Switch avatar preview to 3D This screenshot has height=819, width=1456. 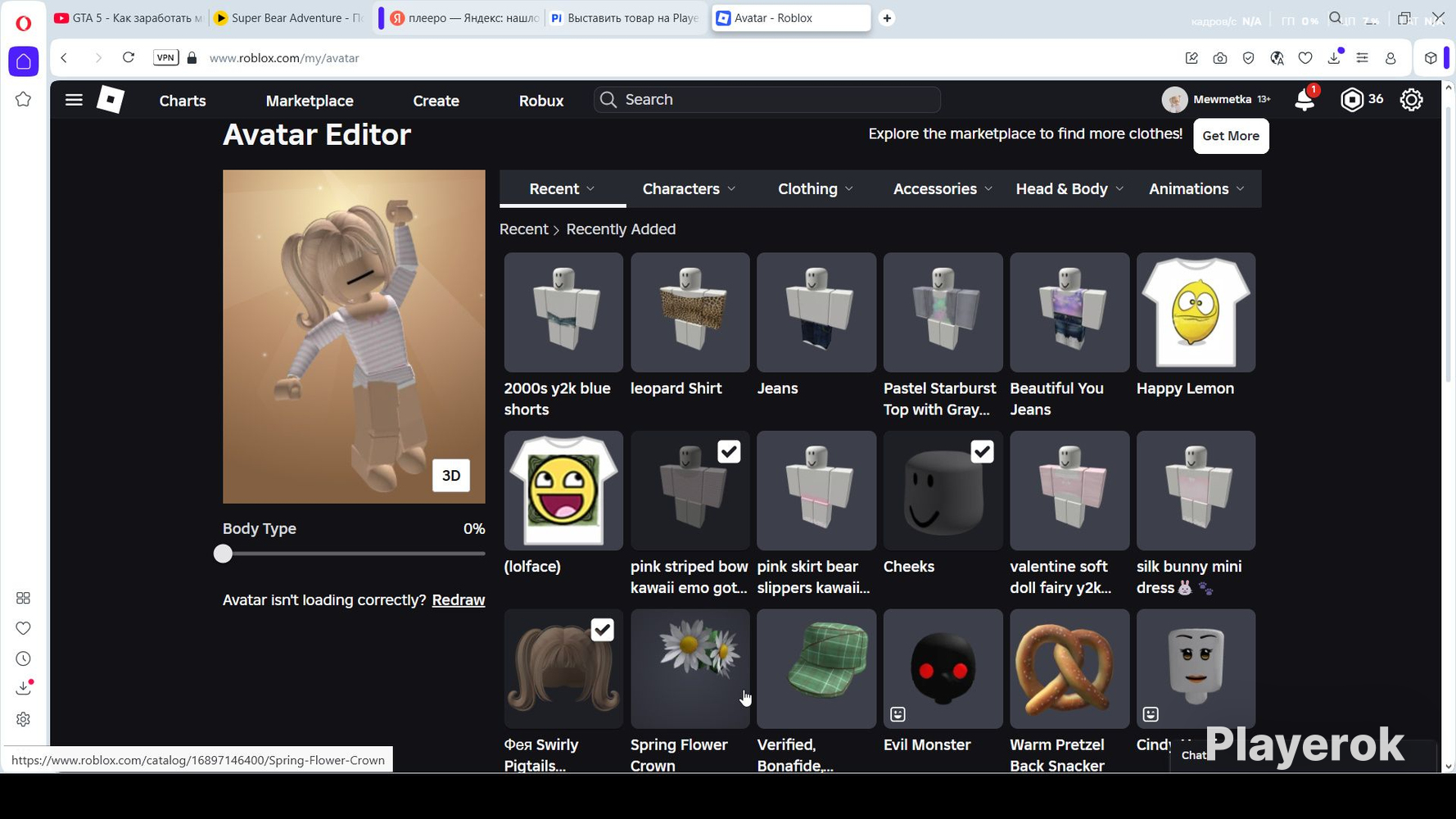point(451,476)
